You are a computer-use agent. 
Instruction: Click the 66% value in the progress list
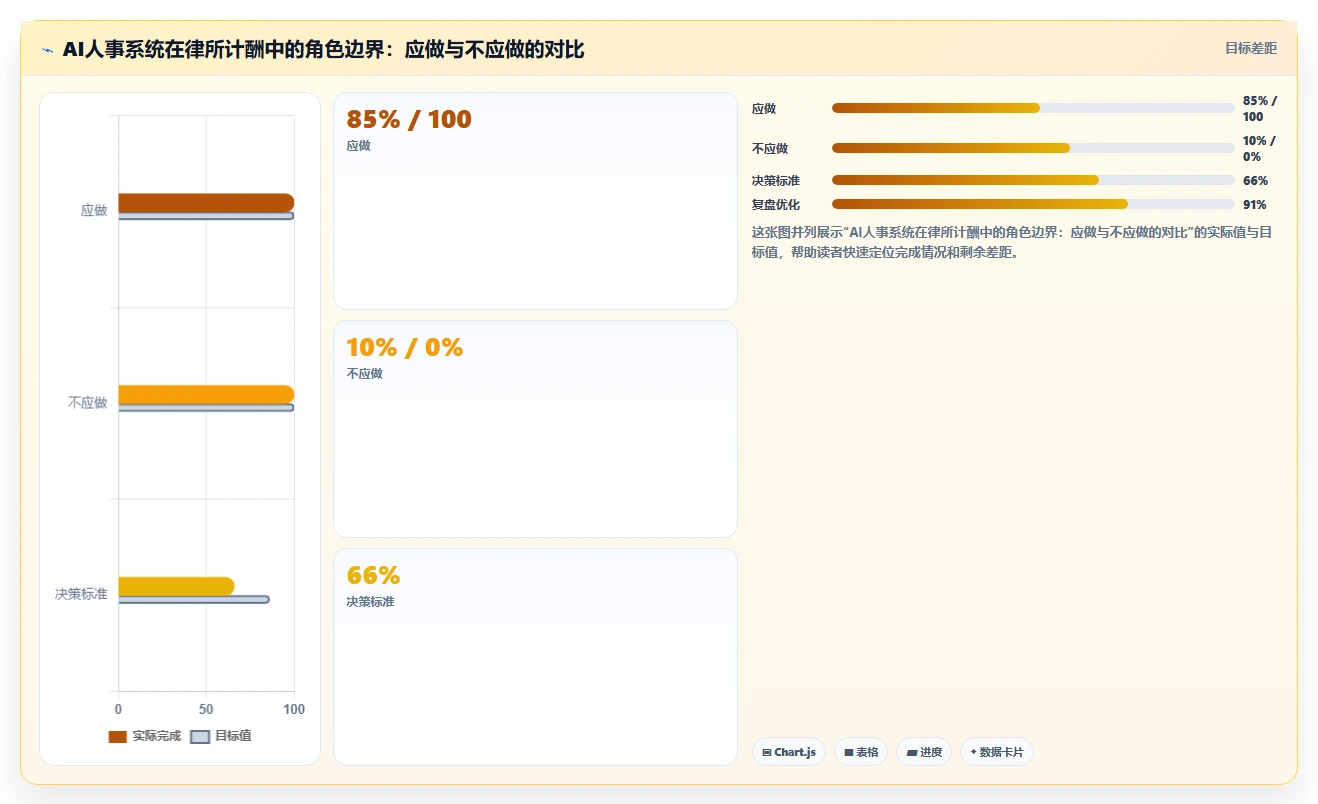[1255, 181]
